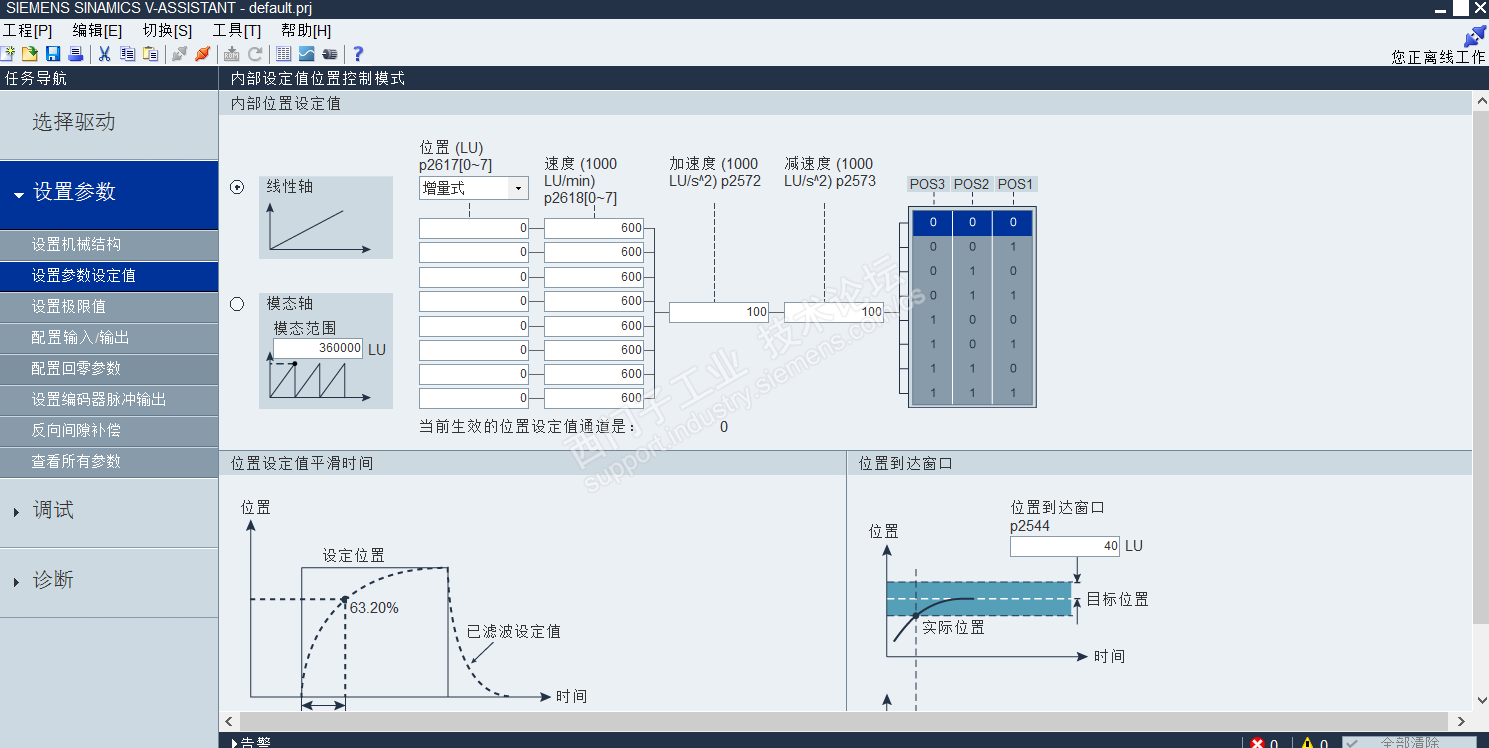Image resolution: width=1489 pixels, height=748 pixels.
Task: Select the 0 0 1 row in POS table
Action: pyautogui.click(x=972, y=247)
